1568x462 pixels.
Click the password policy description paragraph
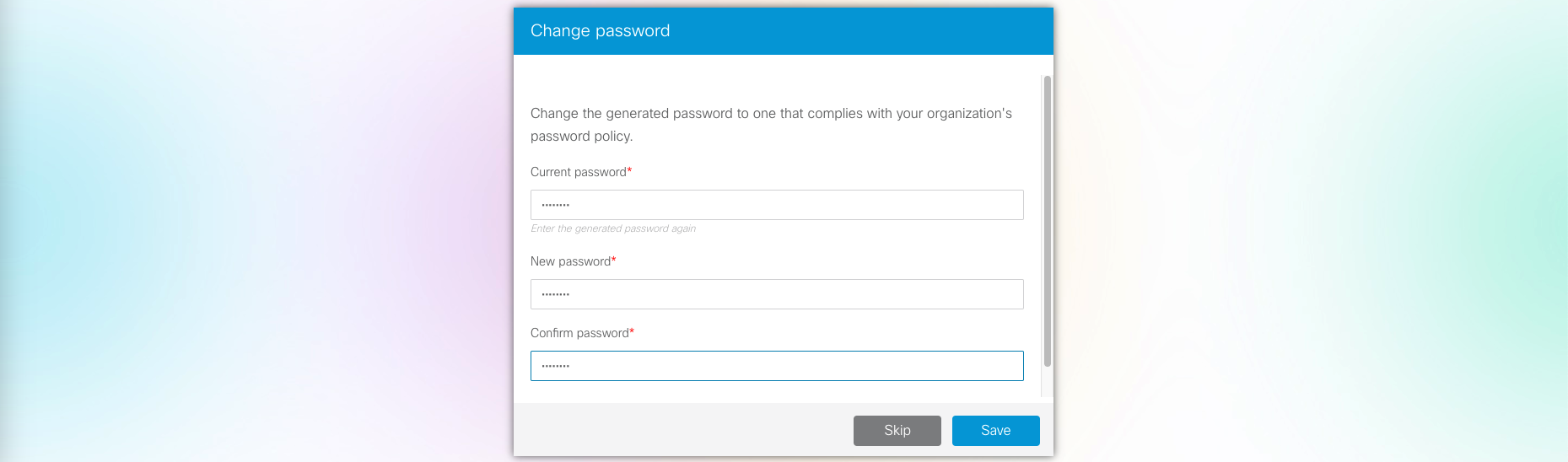pyautogui.click(x=771, y=125)
